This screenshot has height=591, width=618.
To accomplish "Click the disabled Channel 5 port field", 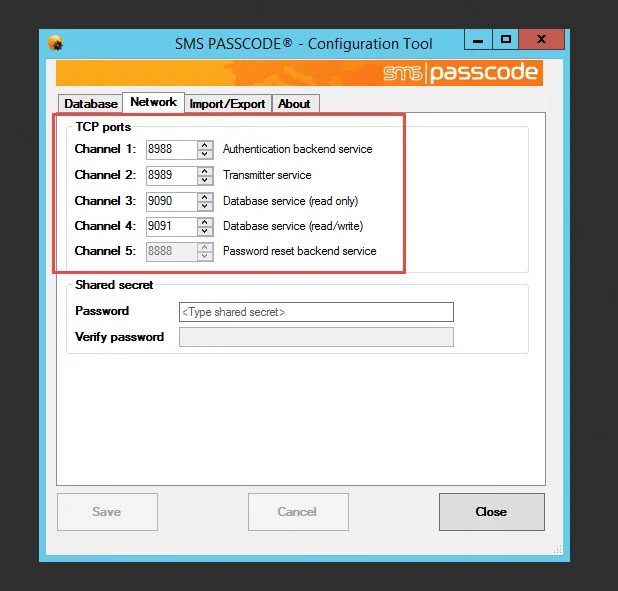I will click(x=171, y=251).
